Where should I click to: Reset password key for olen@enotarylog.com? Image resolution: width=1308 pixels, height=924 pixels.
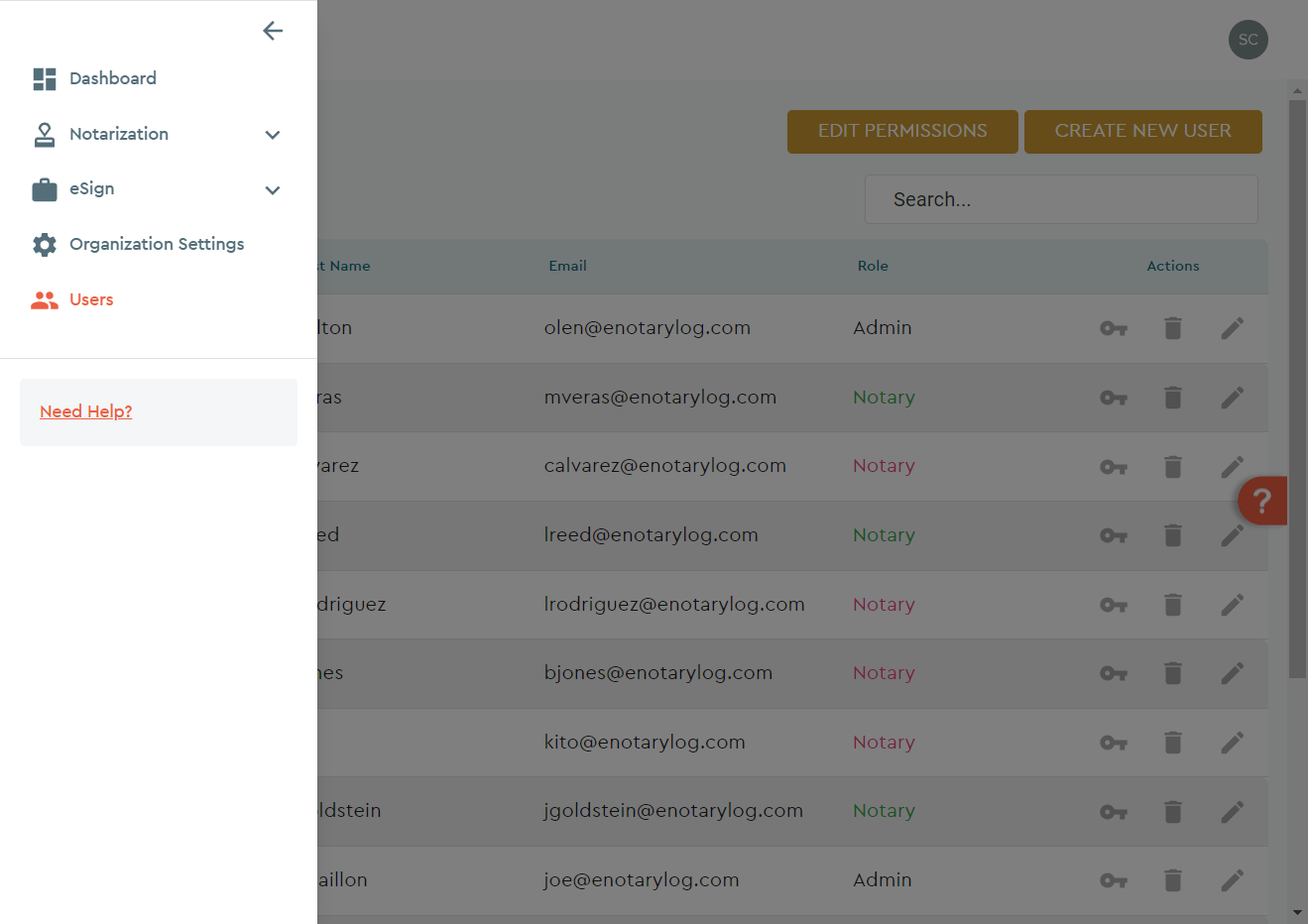click(1114, 328)
